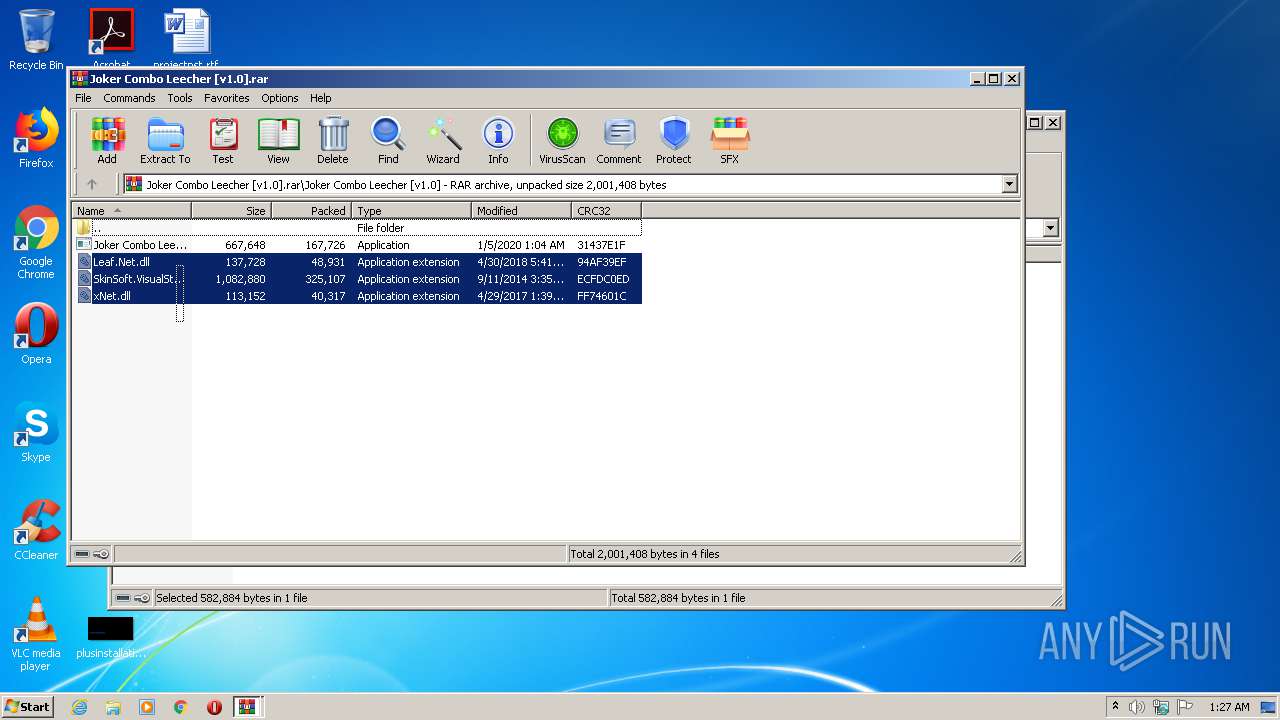The height and width of the screenshot is (720, 1280).
Task: Sort by Type column header
Action: (x=411, y=211)
